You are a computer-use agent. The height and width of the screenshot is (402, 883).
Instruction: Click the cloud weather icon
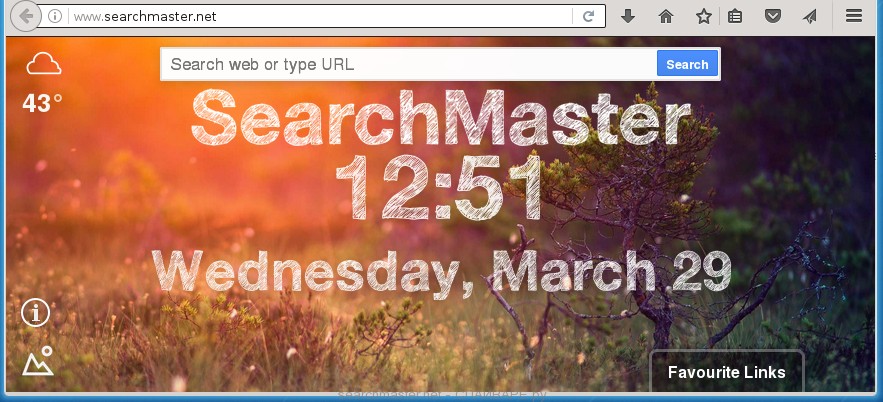click(43, 66)
